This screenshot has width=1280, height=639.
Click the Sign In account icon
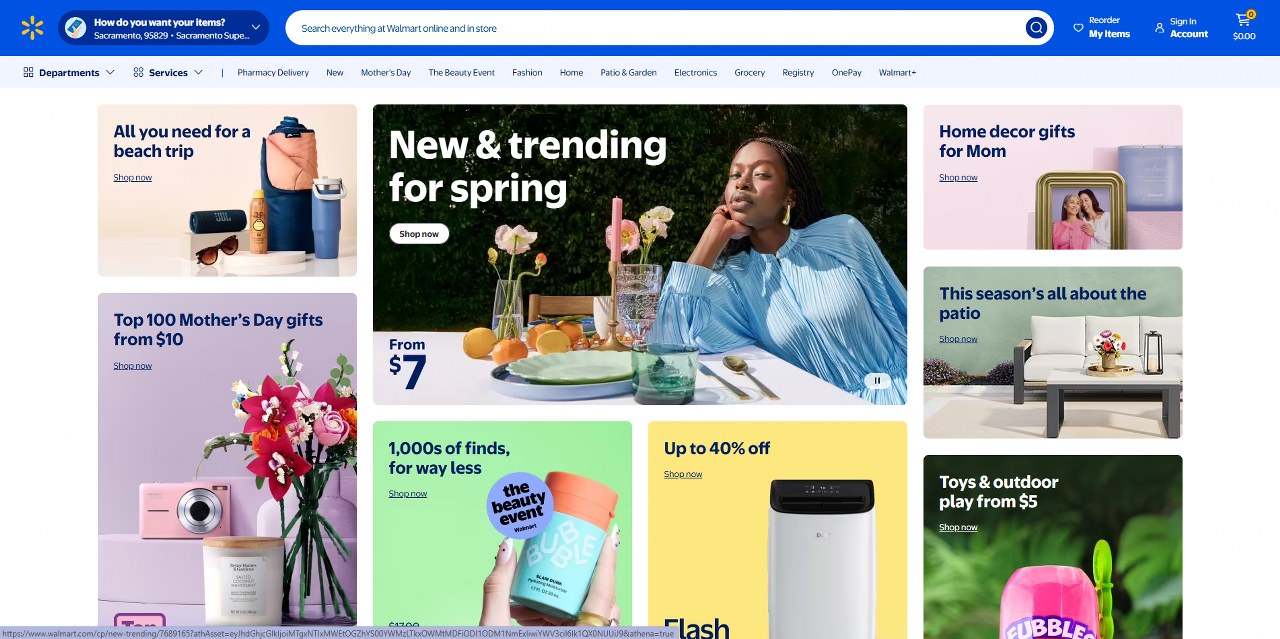click(1160, 28)
